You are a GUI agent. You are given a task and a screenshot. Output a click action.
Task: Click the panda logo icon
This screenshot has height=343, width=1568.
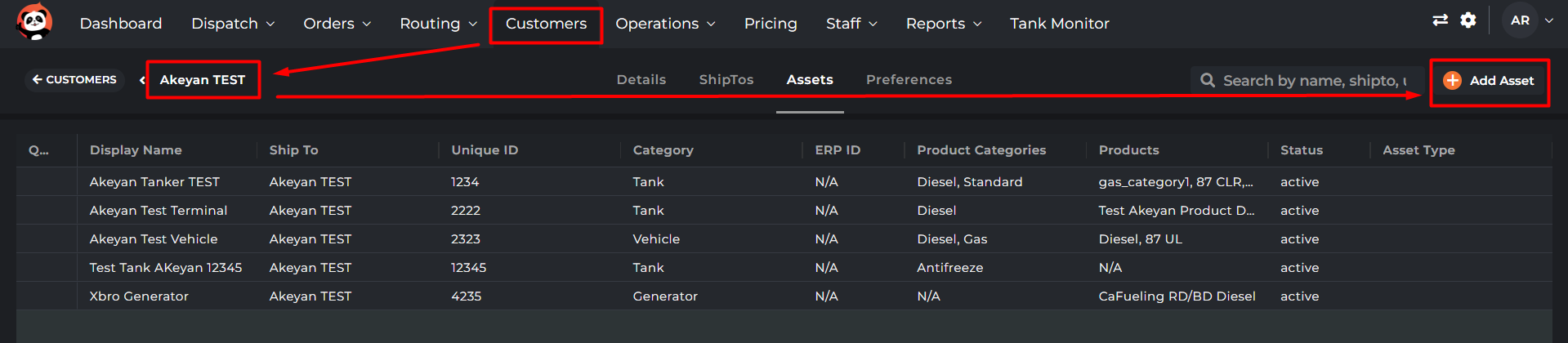click(x=34, y=22)
